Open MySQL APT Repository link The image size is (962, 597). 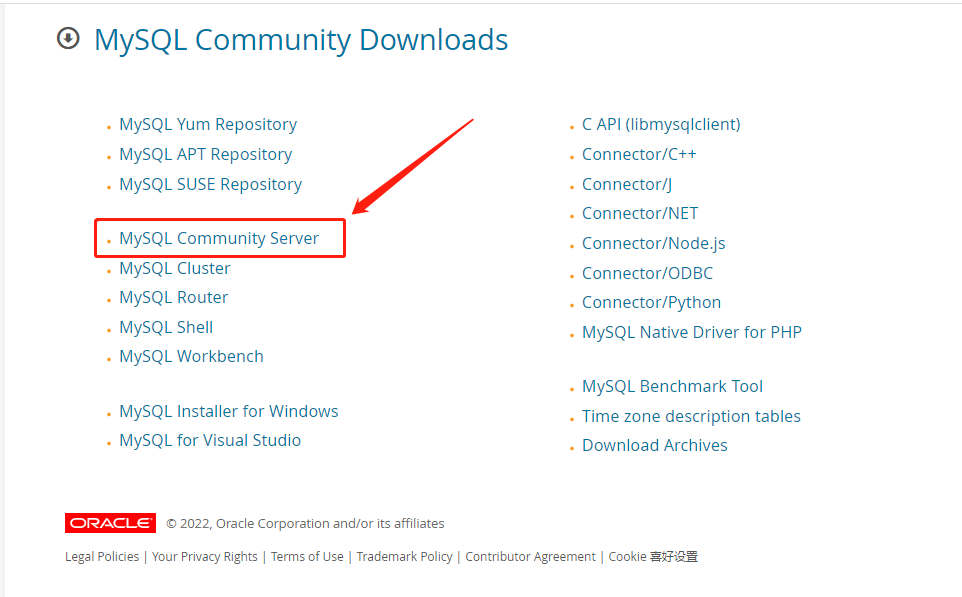click(206, 154)
